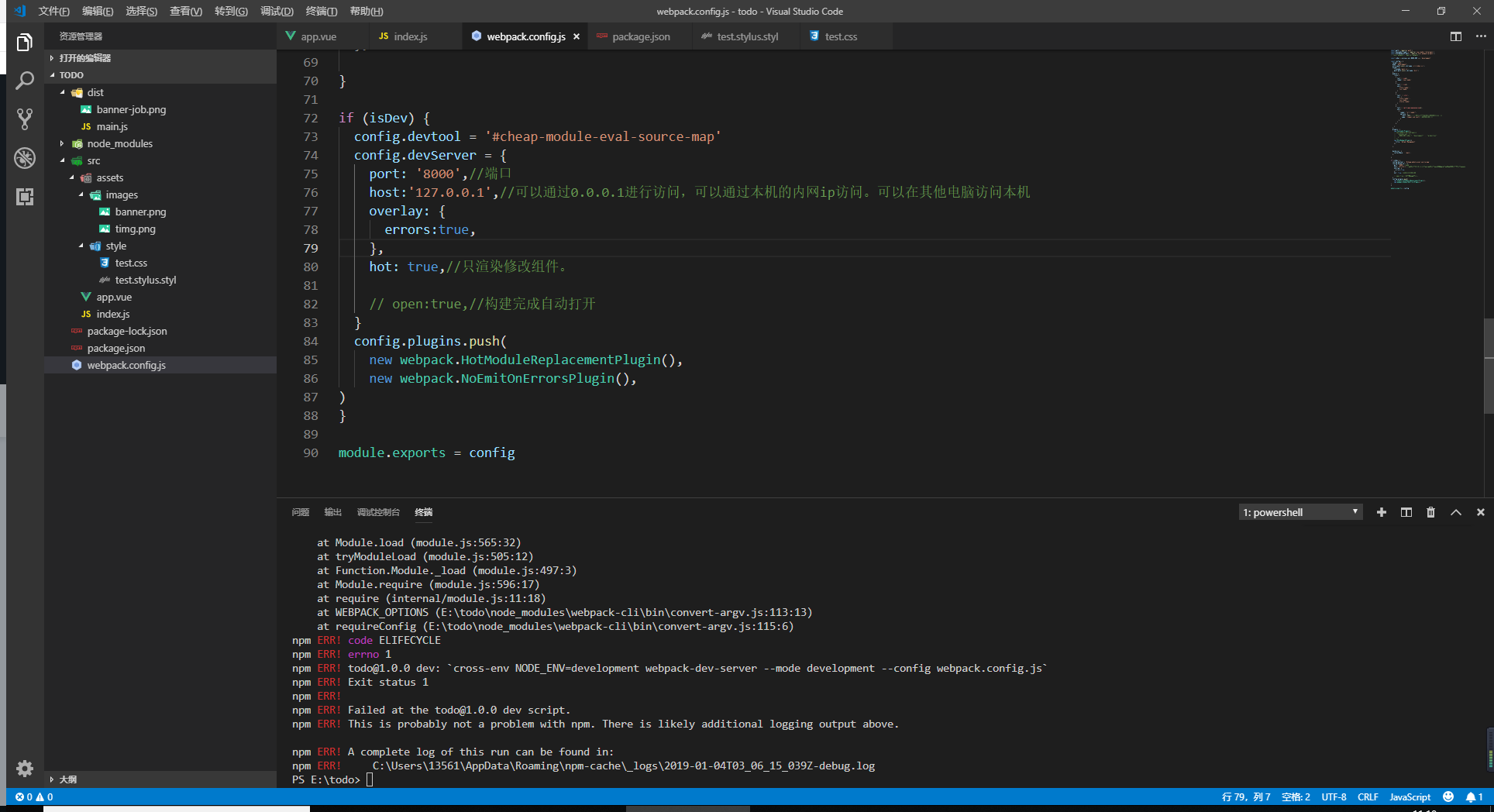1494x812 pixels.
Task: Open the 选择(S) menu
Action: [x=142, y=11]
